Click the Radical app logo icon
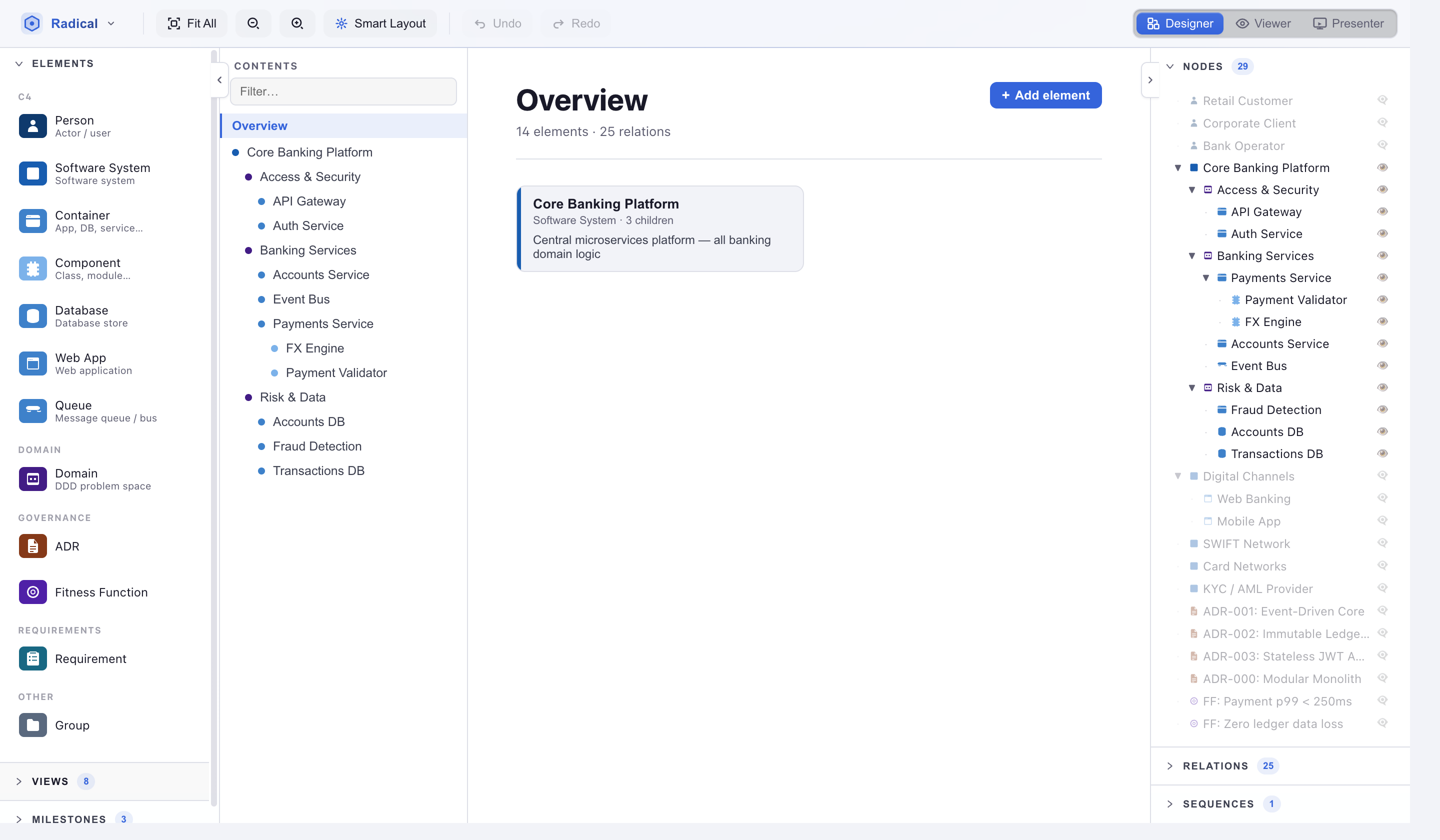 (x=32, y=23)
